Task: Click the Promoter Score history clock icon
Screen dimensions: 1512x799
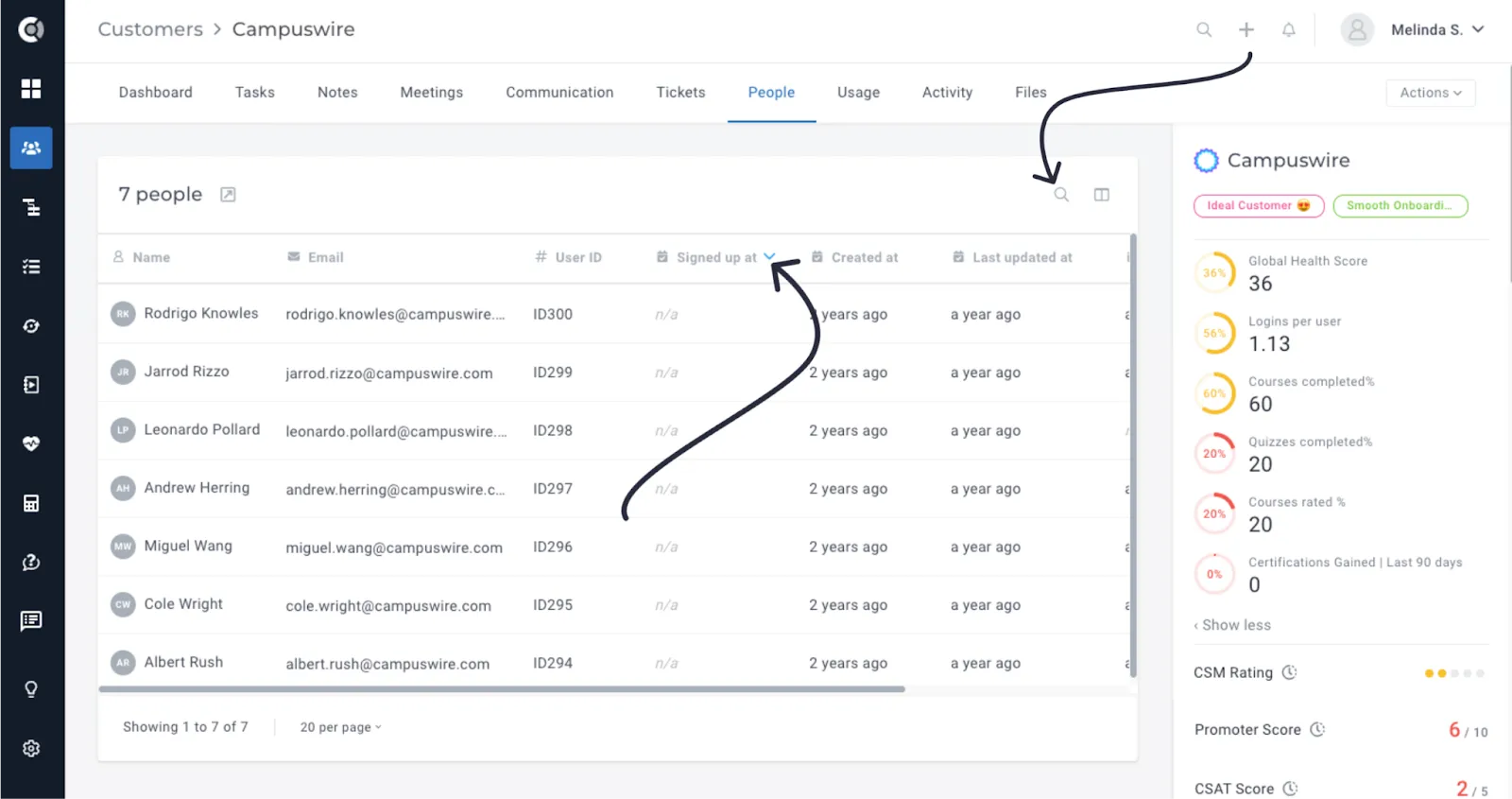Action: [x=1317, y=729]
